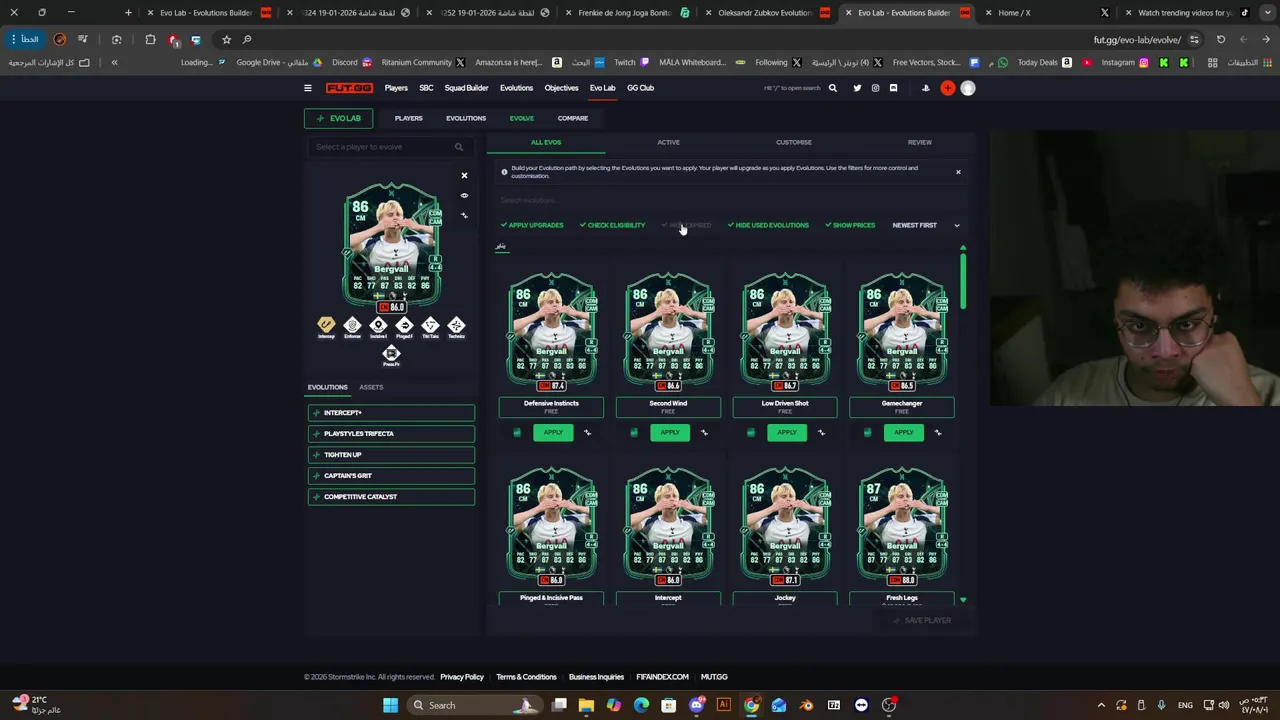Open the FUT.GG Twitter link icon

857,88
